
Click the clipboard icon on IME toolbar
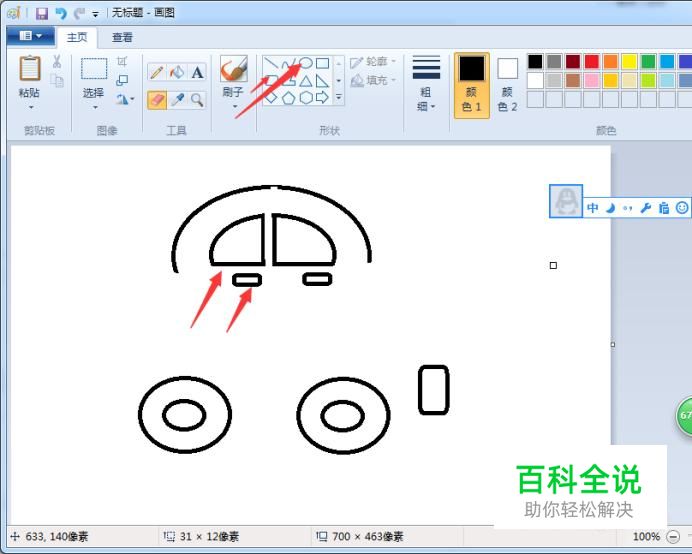[664, 207]
